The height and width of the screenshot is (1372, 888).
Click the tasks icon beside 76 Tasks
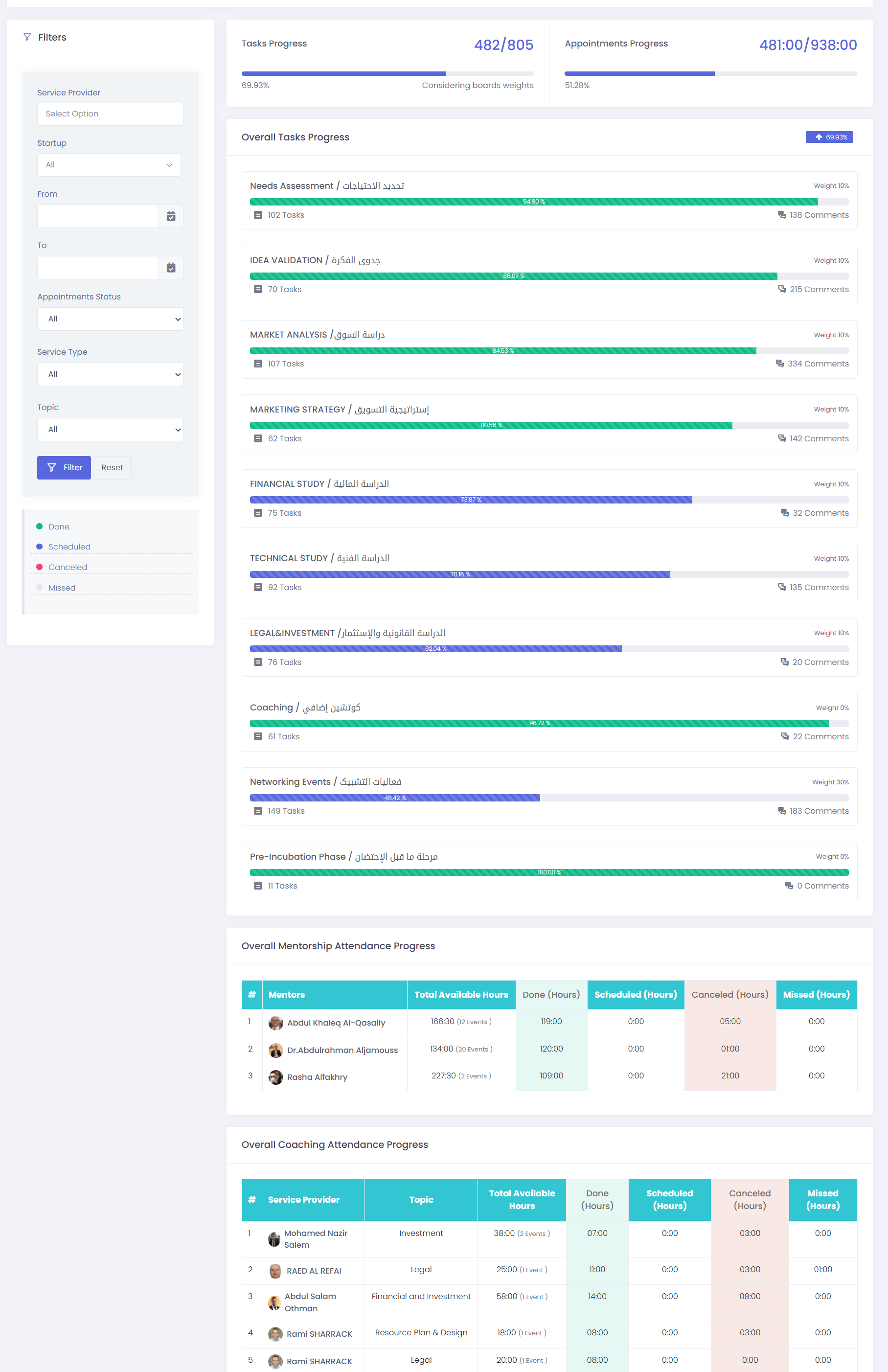tap(258, 663)
